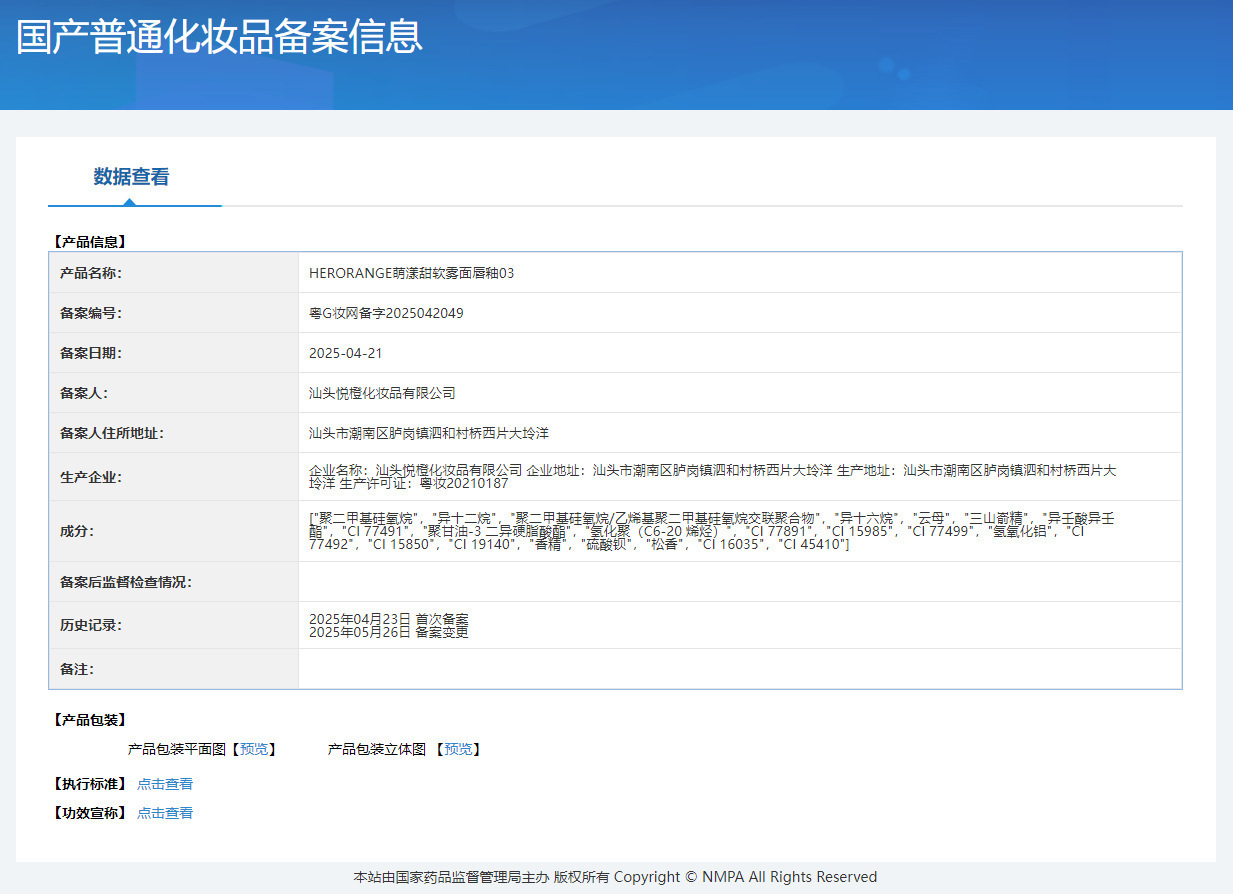Select the 数据查看 tab
Image resolution: width=1233 pixels, height=894 pixels.
click(x=131, y=177)
